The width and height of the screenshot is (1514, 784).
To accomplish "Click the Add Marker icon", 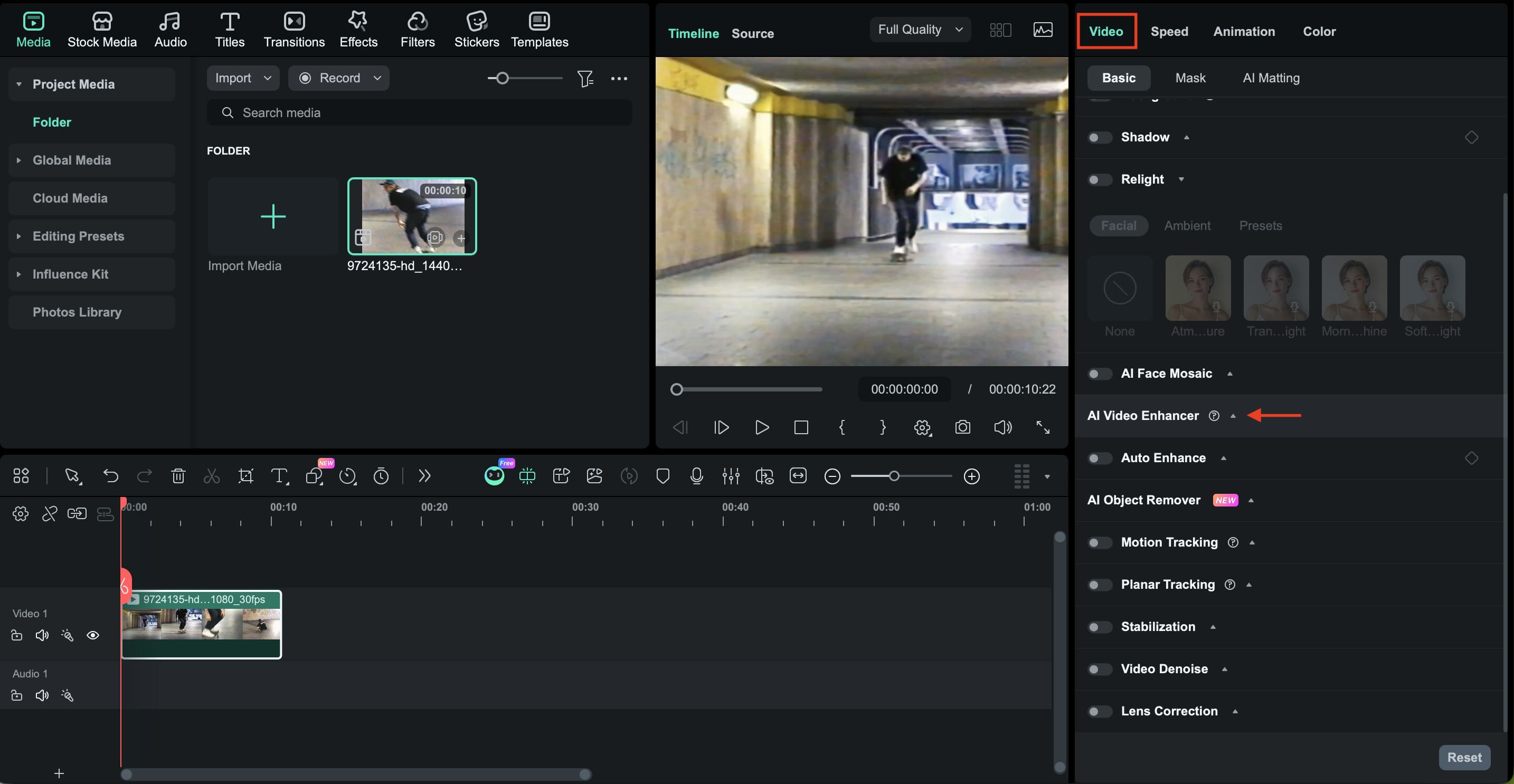I will 663,476.
